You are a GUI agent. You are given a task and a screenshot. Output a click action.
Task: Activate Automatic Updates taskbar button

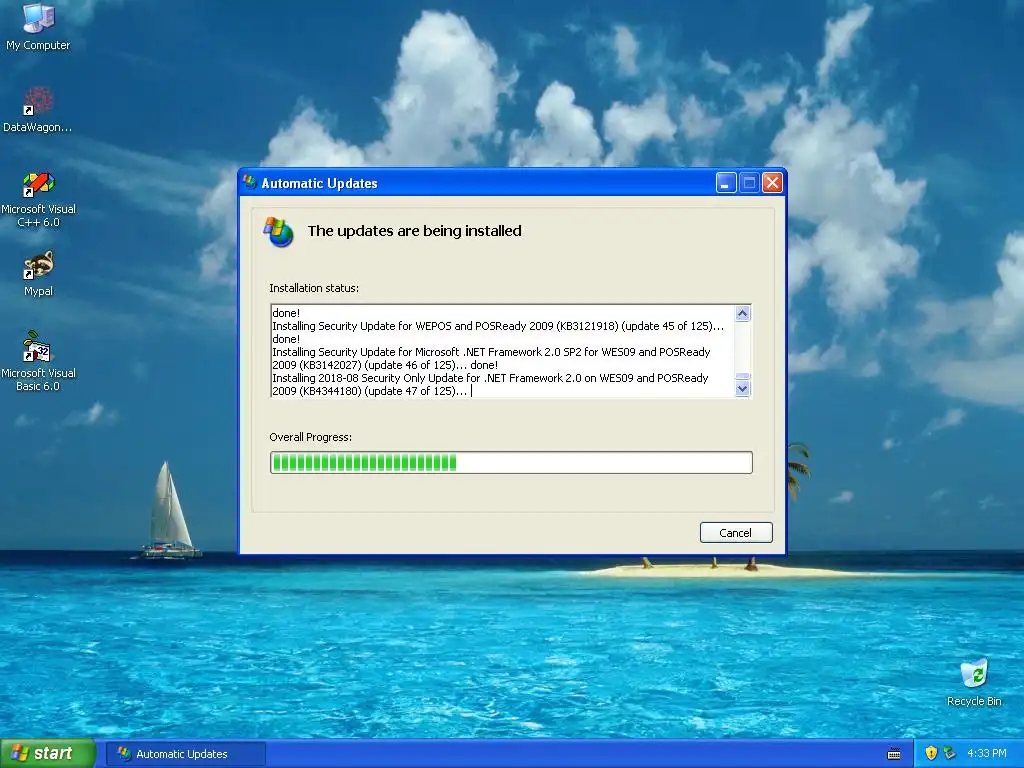186,754
